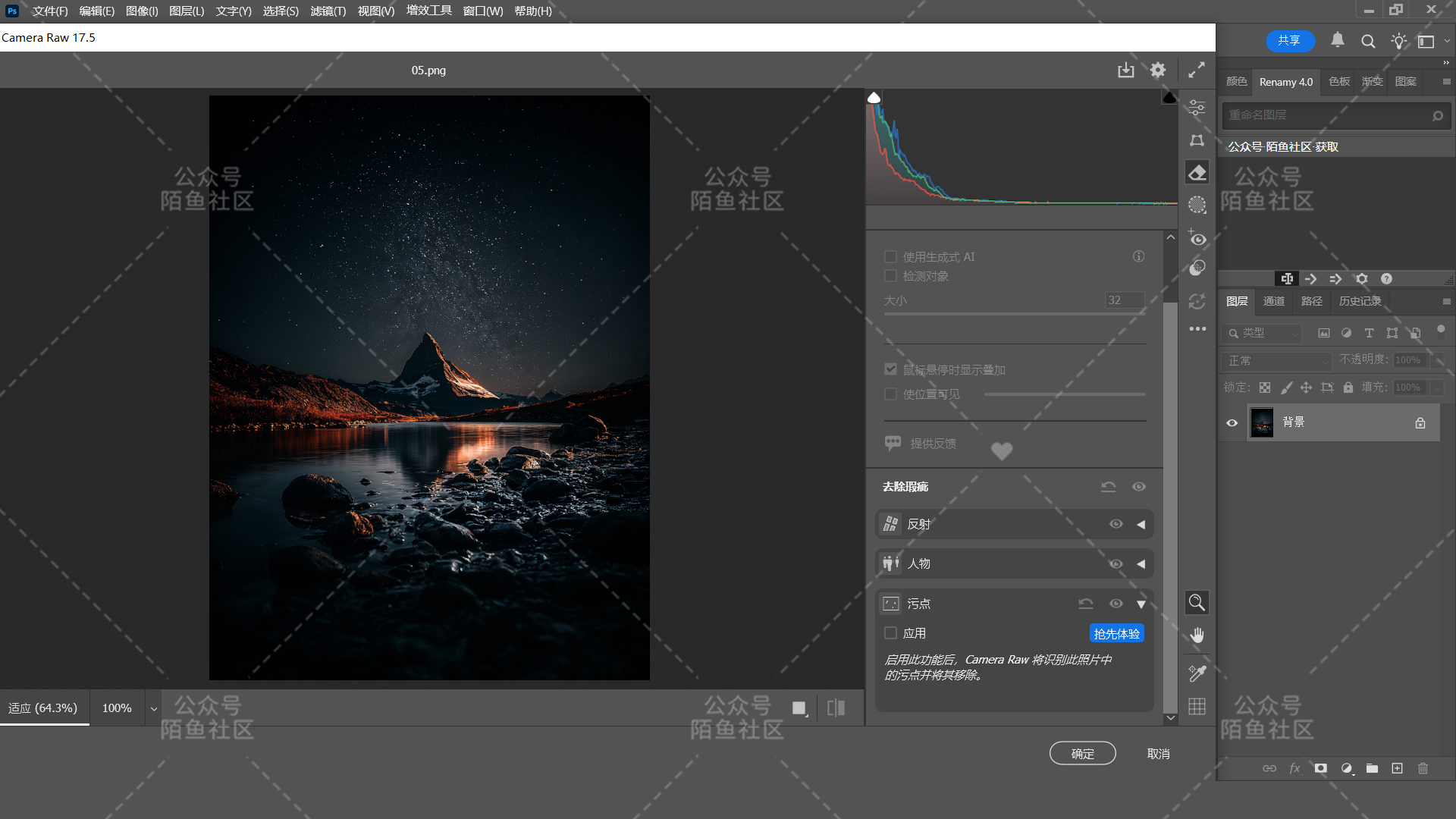Select the Hand tool in Camera Raw
The image size is (1456, 819).
coord(1197,635)
